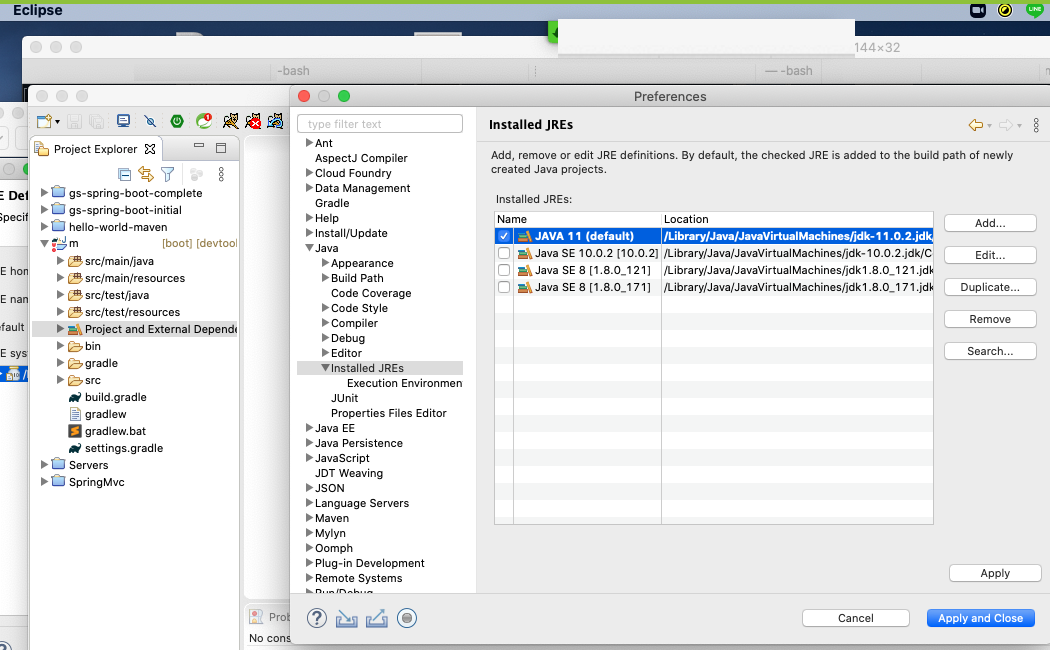Close the Project Explorer tab
Image resolution: width=1050 pixels, height=650 pixels.
click(x=150, y=149)
